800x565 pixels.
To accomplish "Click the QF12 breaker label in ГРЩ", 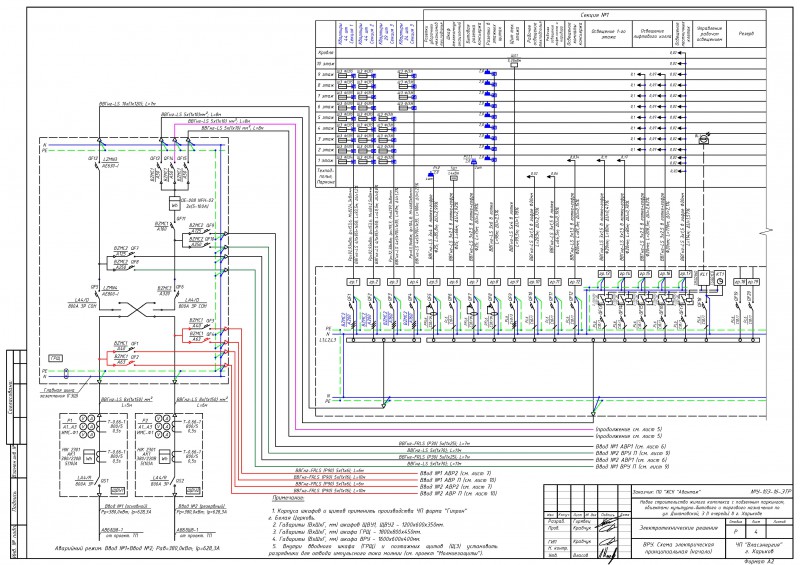I will click(x=92, y=159).
